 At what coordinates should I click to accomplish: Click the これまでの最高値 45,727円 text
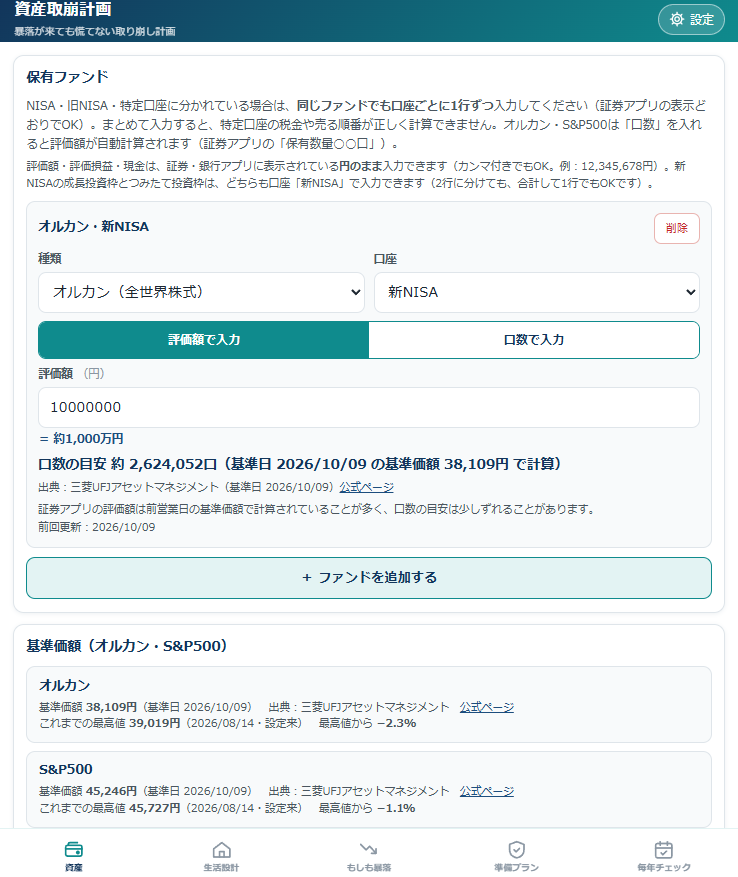tap(110, 808)
